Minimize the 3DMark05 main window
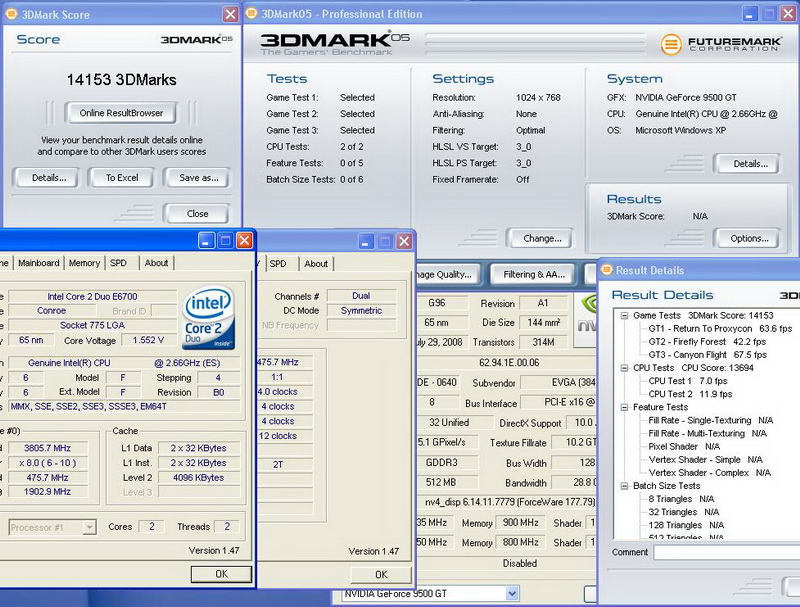The height and width of the screenshot is (607, 800). coord(749,14)
